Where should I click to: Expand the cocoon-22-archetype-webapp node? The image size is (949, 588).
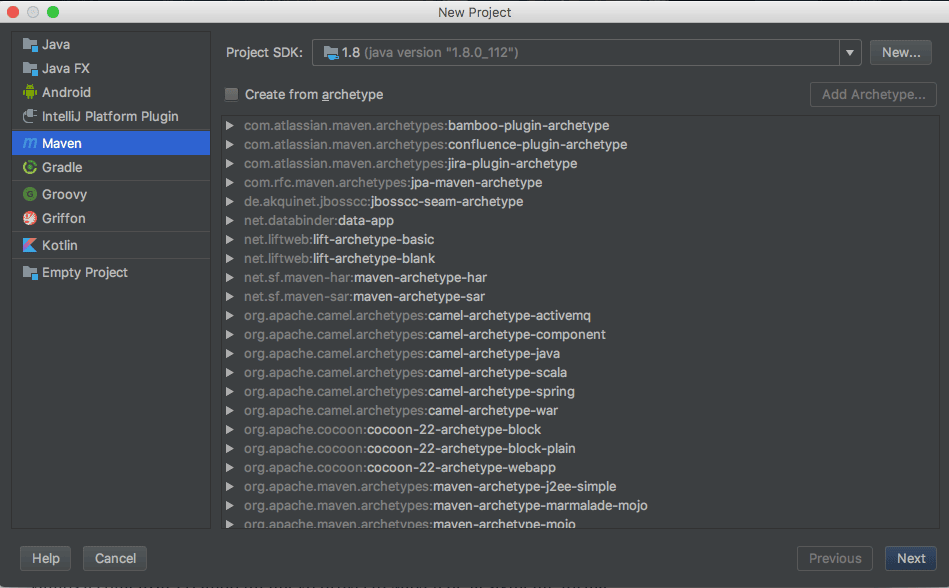click(x=230, y=468)
